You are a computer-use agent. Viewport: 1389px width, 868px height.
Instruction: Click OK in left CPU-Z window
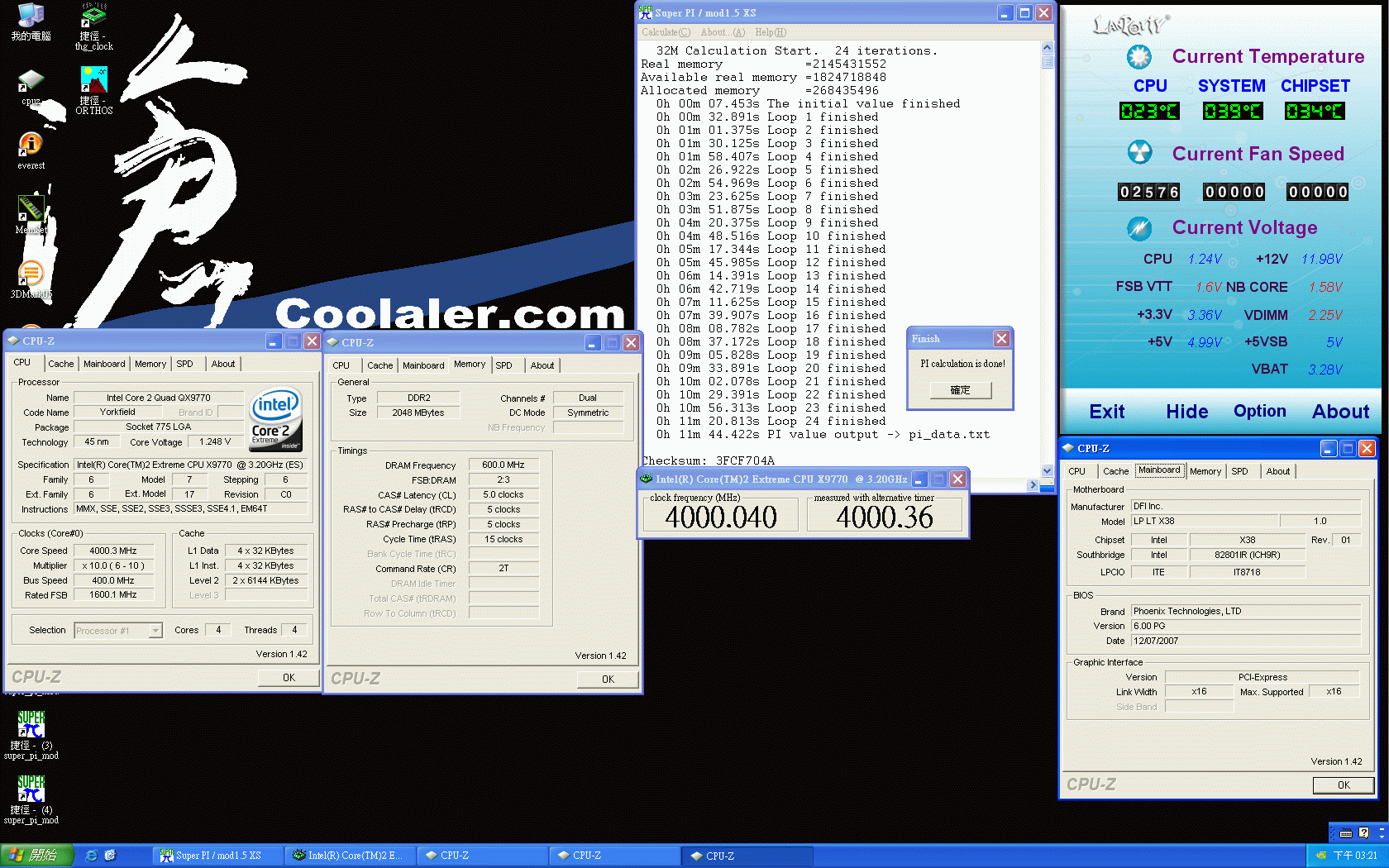[x=289, y=678]
